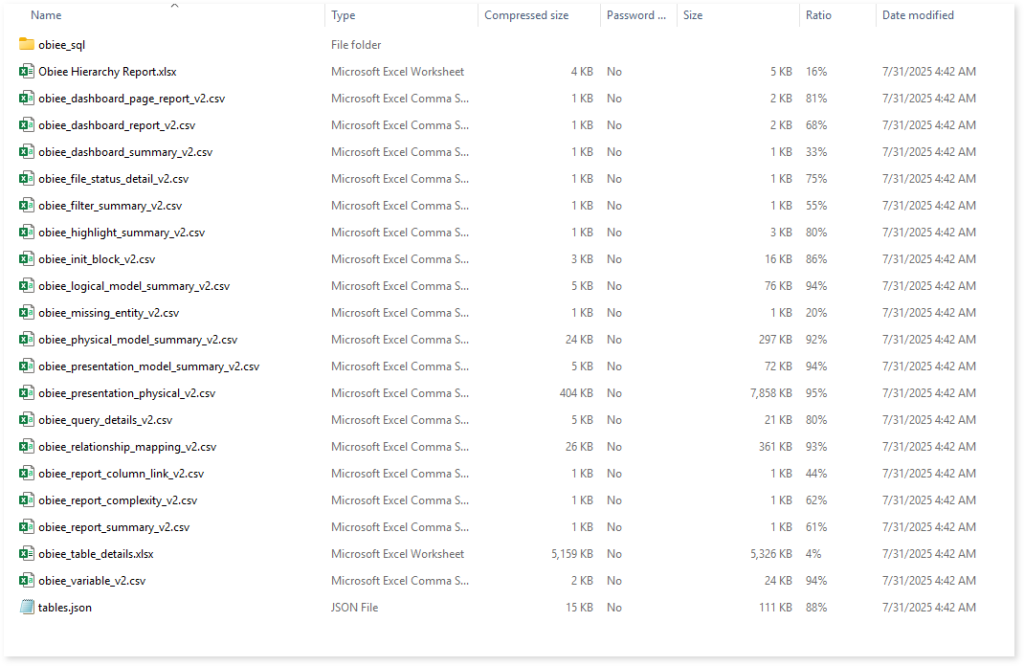1024x666 pixels.
Task: Select file name obiee_dashboard_report_v2.csv
Action: [116, 125]
